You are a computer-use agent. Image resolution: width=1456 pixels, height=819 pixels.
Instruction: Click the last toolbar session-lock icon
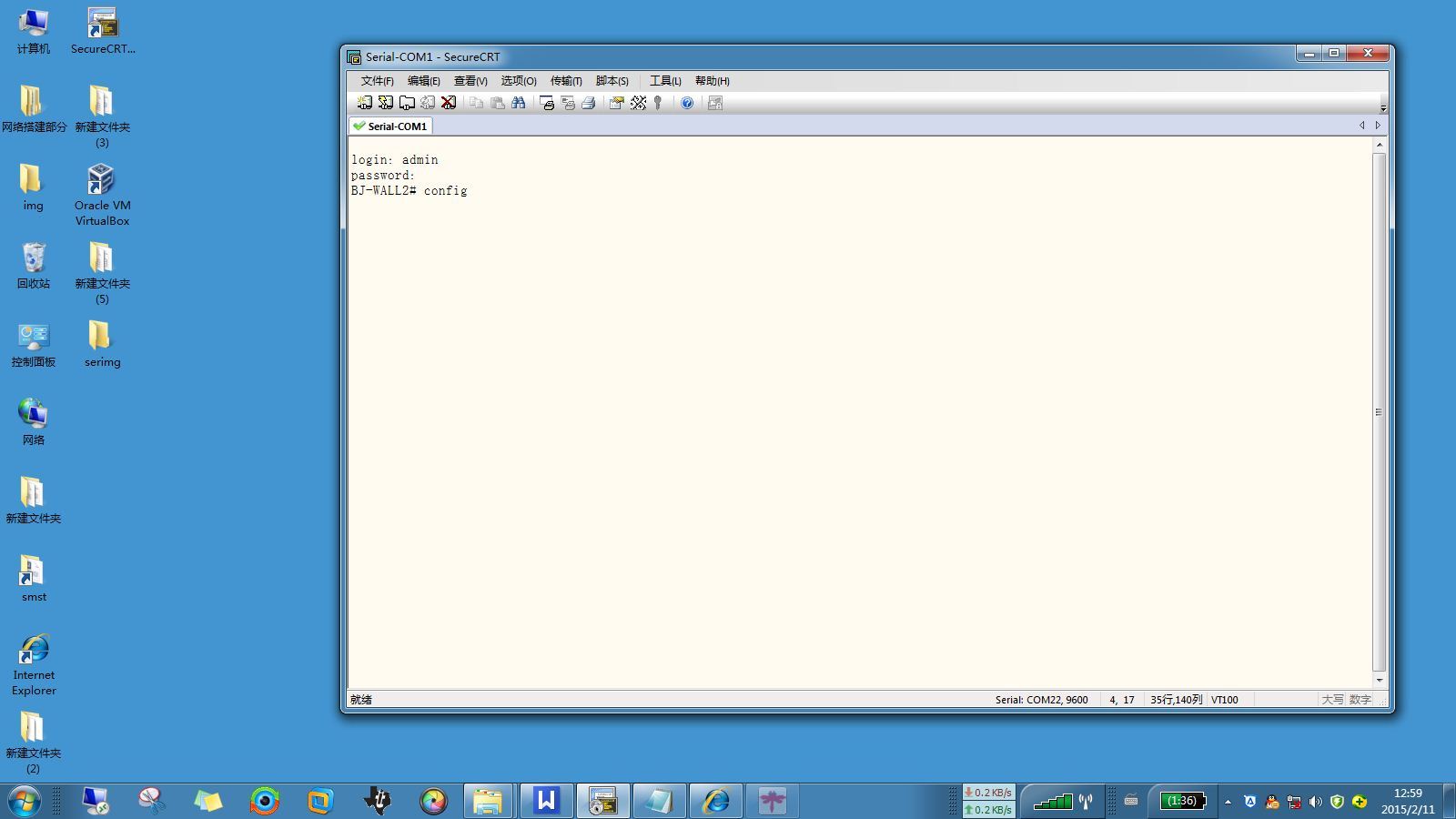pos(715,103)
